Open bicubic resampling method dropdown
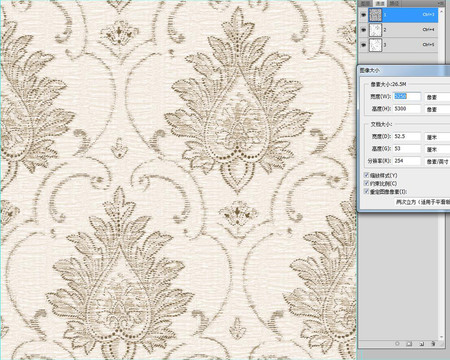Image resolution: width=450 pixels, height=360 pixels. (422, 202)
